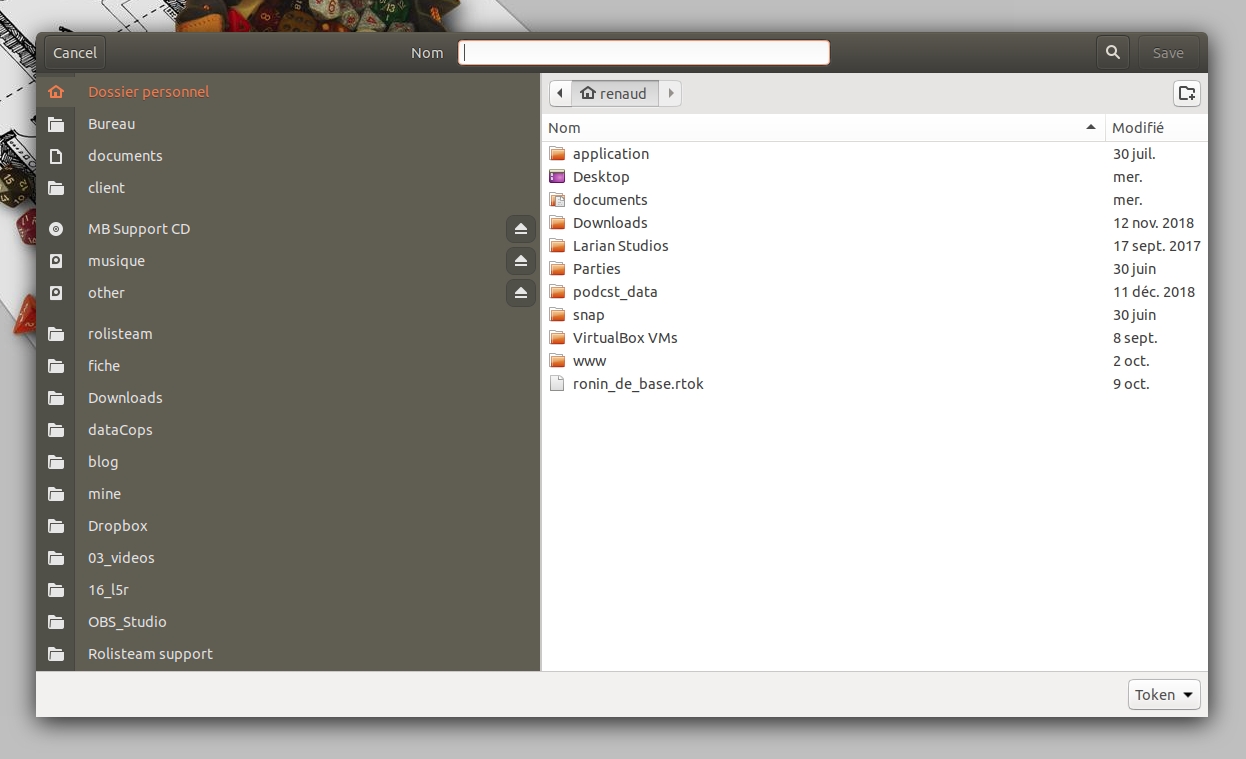This screenshot has width=1246, height=759.
Task: Select Bureau in the sidebar
Action: click(x=111, y=124)
